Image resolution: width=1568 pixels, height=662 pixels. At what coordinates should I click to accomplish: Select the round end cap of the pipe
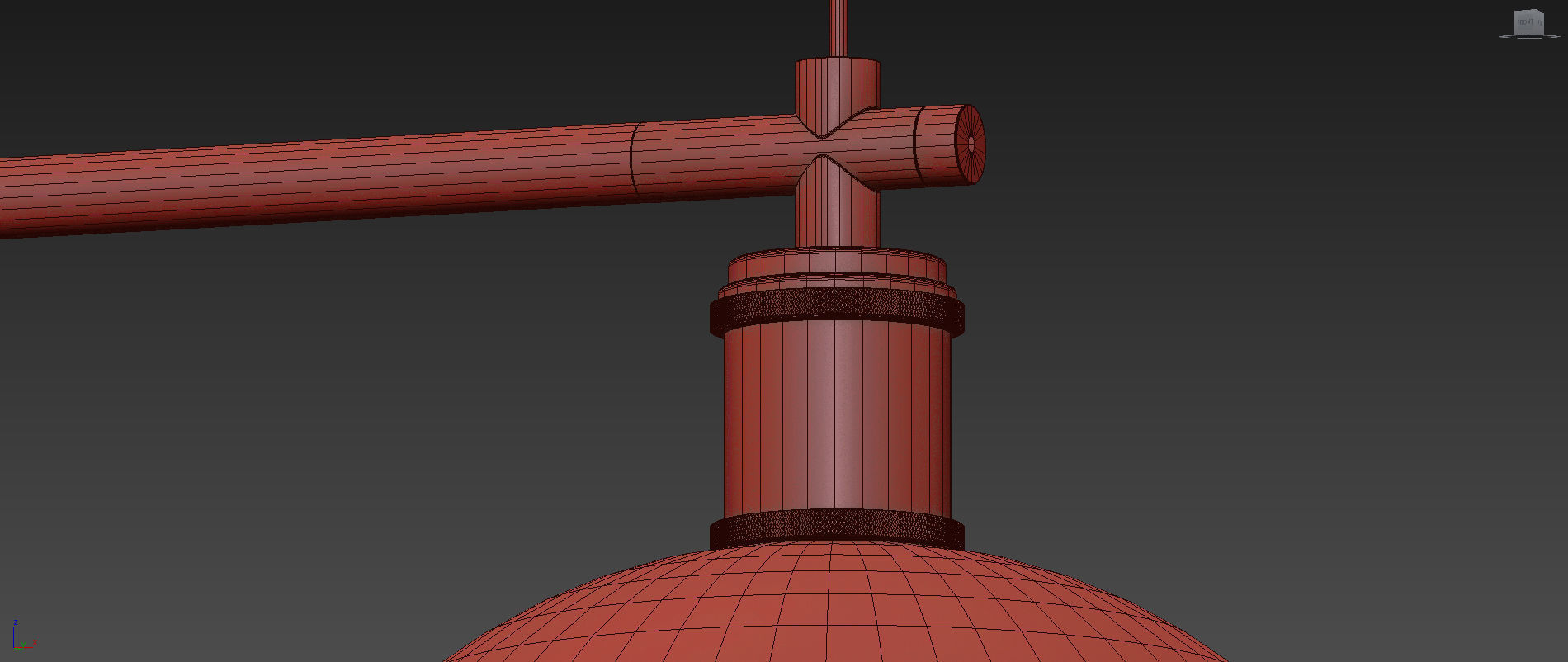click(x=971, y=144)
